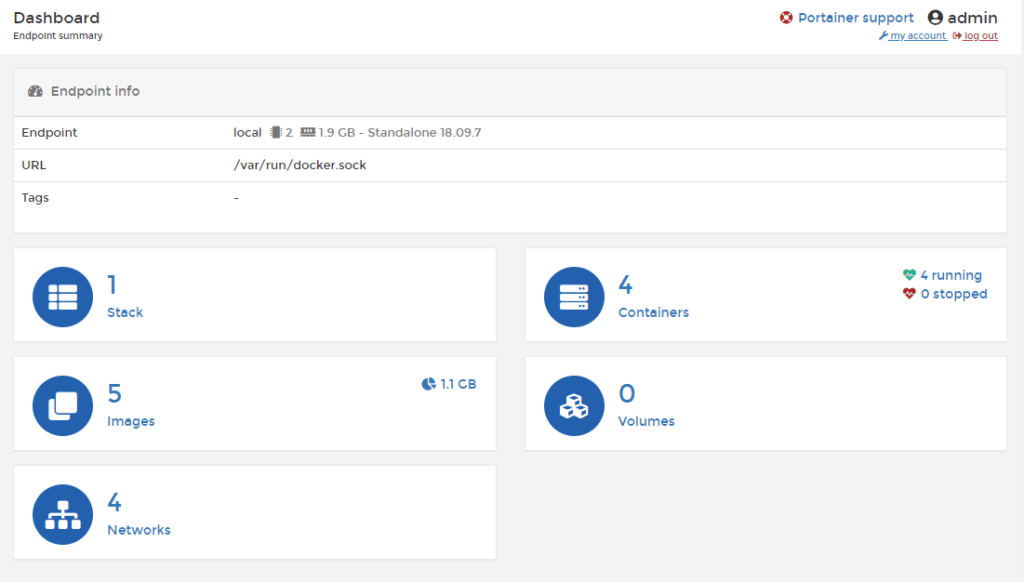Click the 1.1 GB images size text

click(x=458, y=384)
